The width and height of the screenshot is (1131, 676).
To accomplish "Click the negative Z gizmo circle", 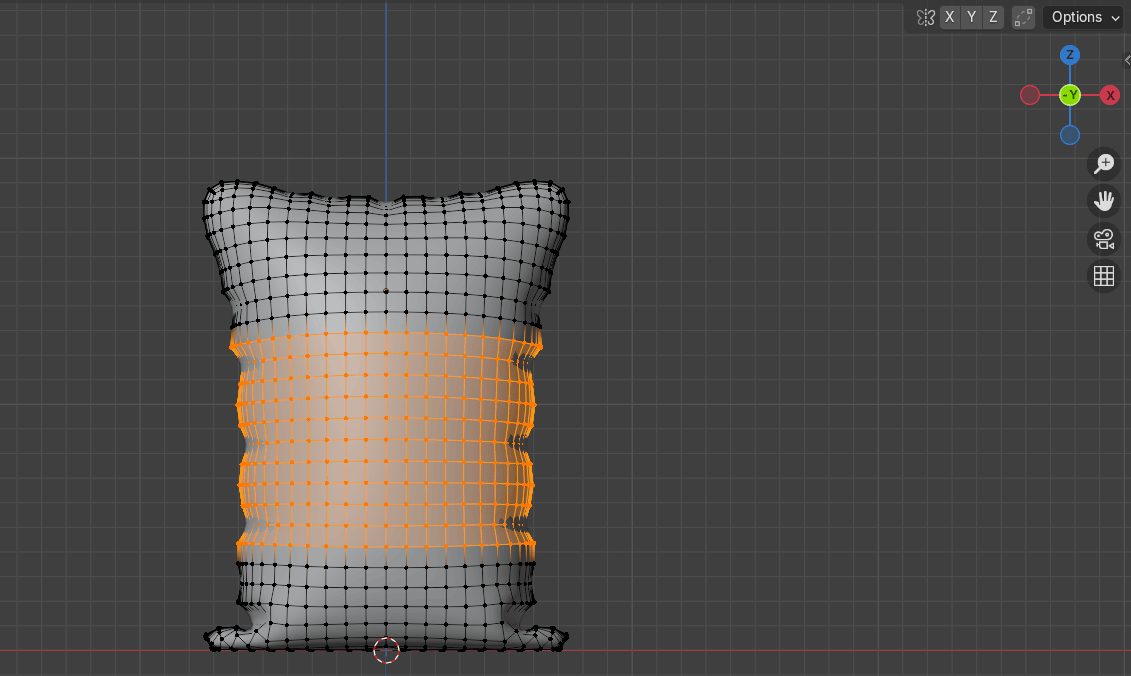I will click(1070, 135).
